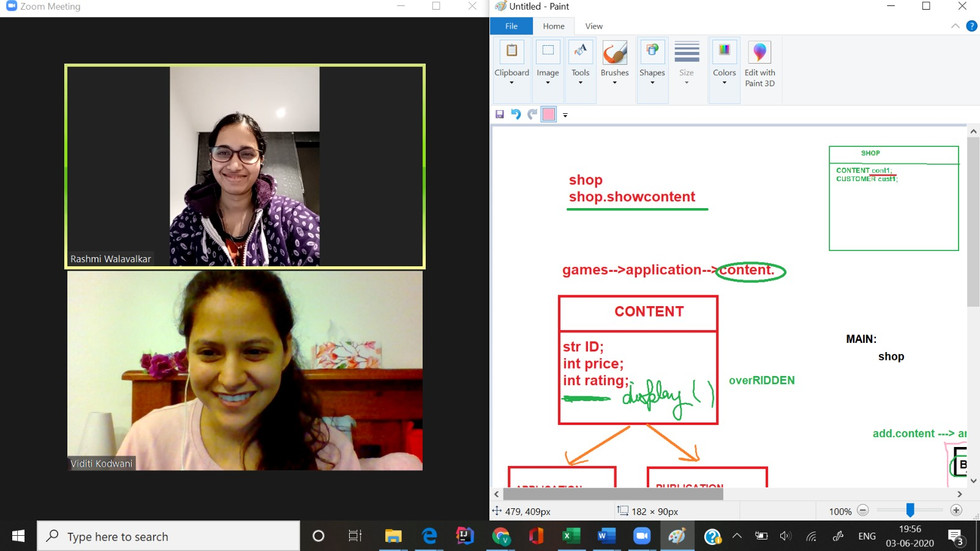Open the File menu in Paint
Image resolution: width=980 pixels, height=551 pixels.
(x=511, y=26)
